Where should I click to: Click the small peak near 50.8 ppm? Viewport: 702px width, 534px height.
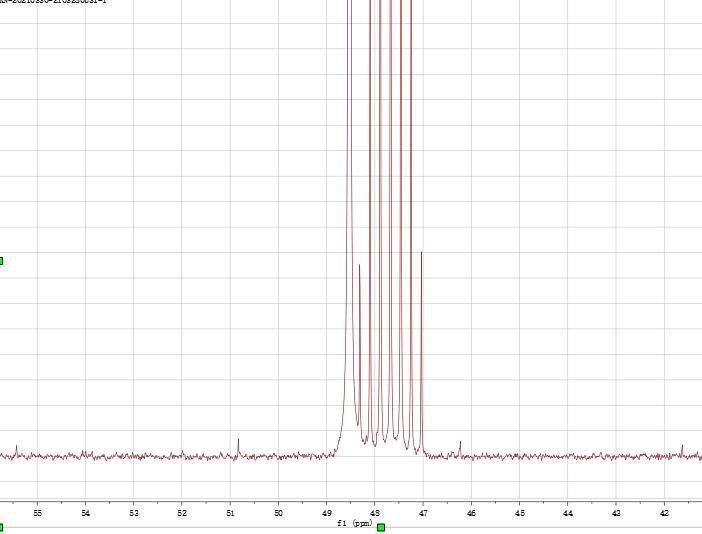(x=238, y=447)
